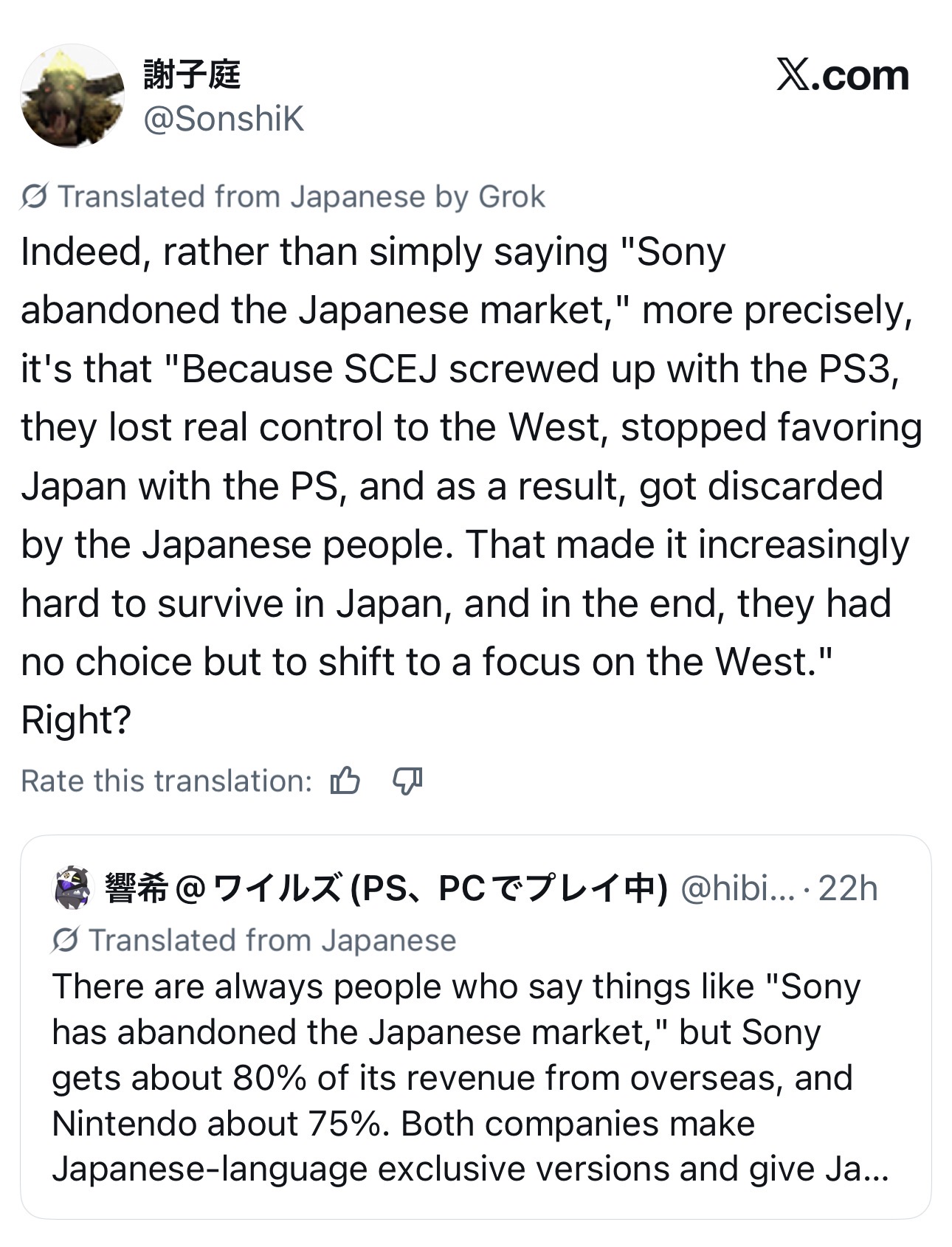Open the X.com logo
Screen dimensions: 952x1247
[842, 75]
